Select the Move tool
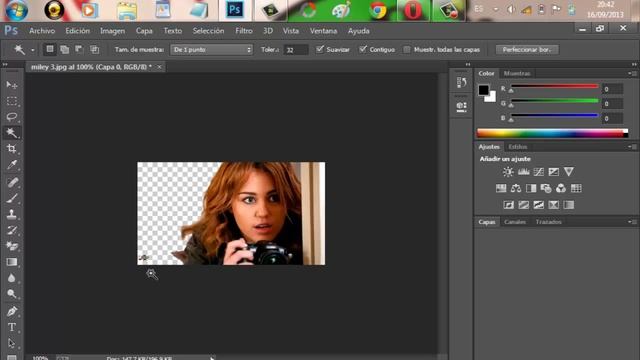 click(x=11, y=85)
